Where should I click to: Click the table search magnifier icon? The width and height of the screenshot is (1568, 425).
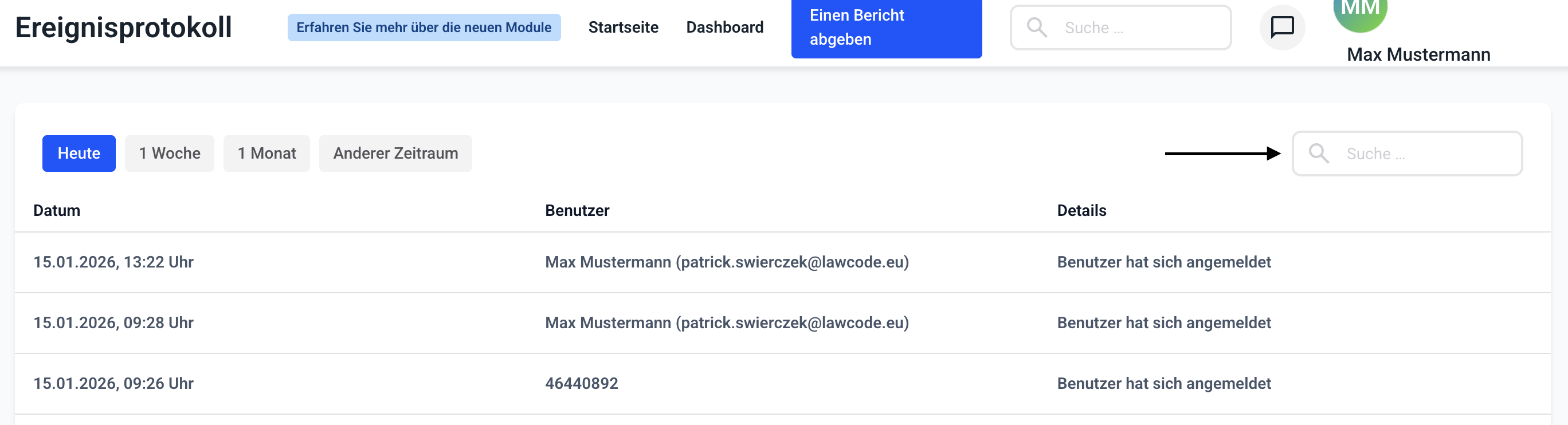point(1319,154)
